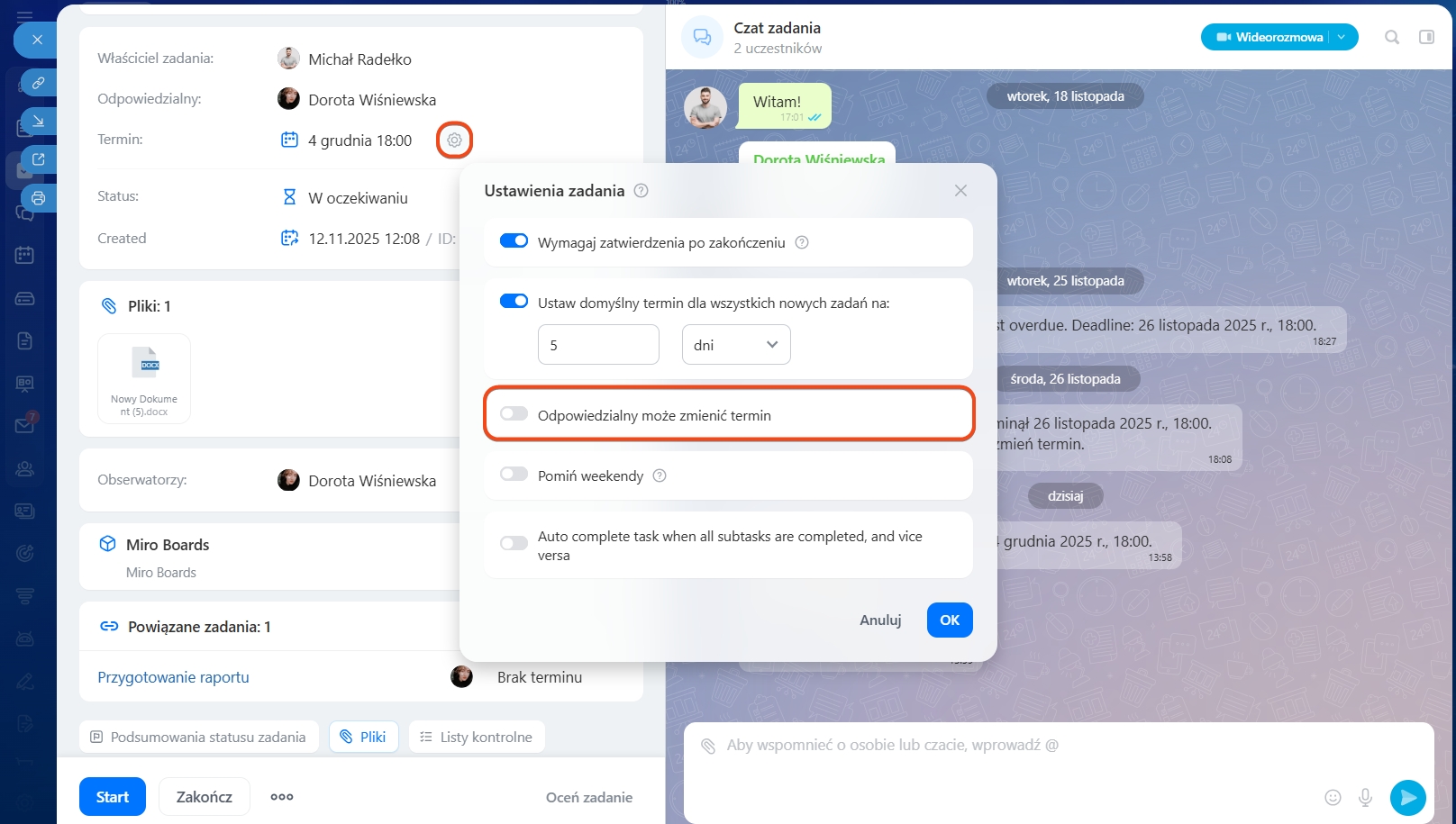Open the main hamburger menu
1456x824 pixels.
coord(24,15)
